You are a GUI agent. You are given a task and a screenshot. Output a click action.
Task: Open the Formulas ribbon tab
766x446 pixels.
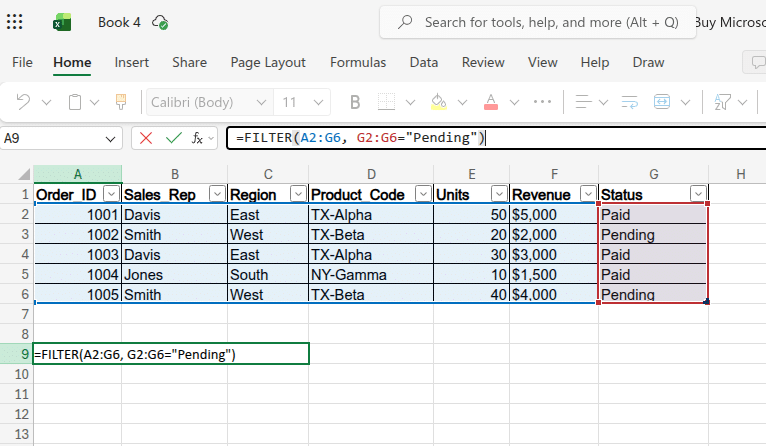pyautogui.click(x=358, y=62)
